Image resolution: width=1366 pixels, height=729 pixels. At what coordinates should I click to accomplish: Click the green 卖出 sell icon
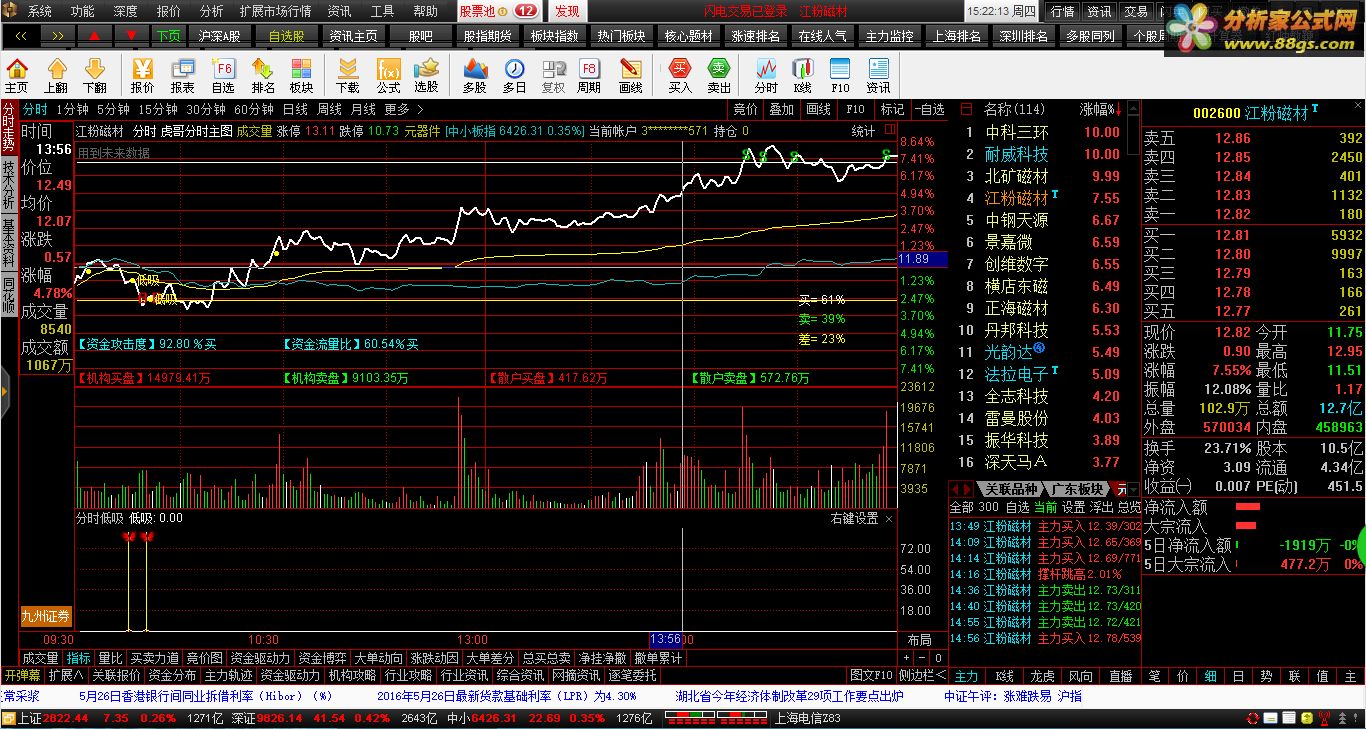(719, 75)
